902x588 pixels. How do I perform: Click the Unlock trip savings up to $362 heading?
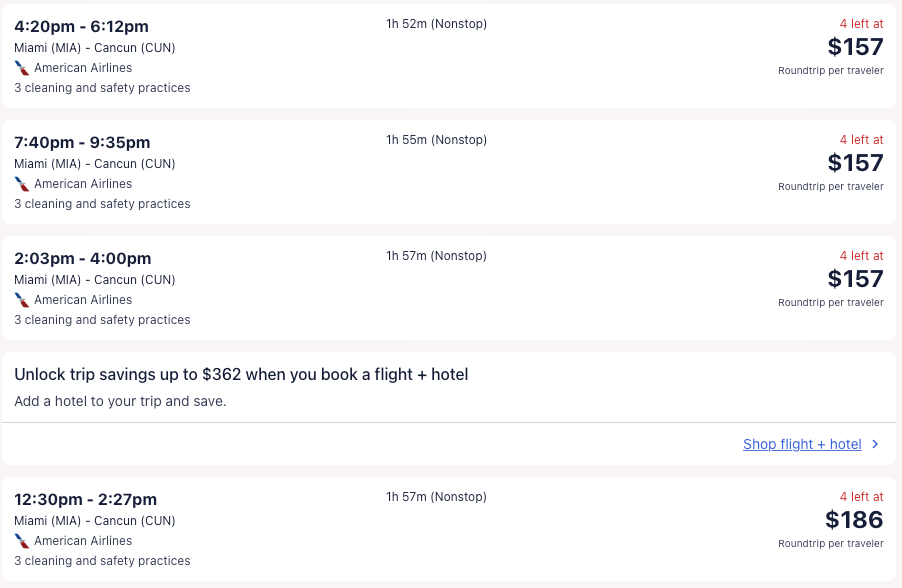(241, 374)
